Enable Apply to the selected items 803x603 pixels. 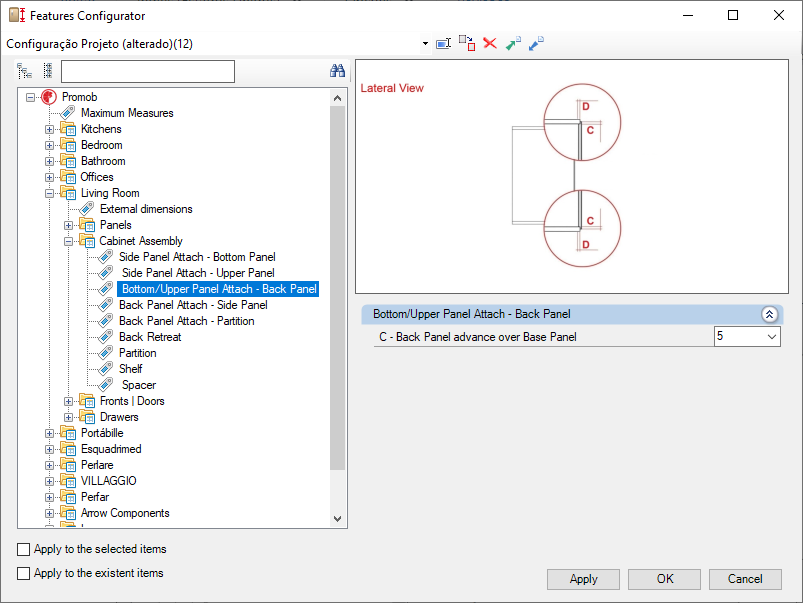pos(24,549)
